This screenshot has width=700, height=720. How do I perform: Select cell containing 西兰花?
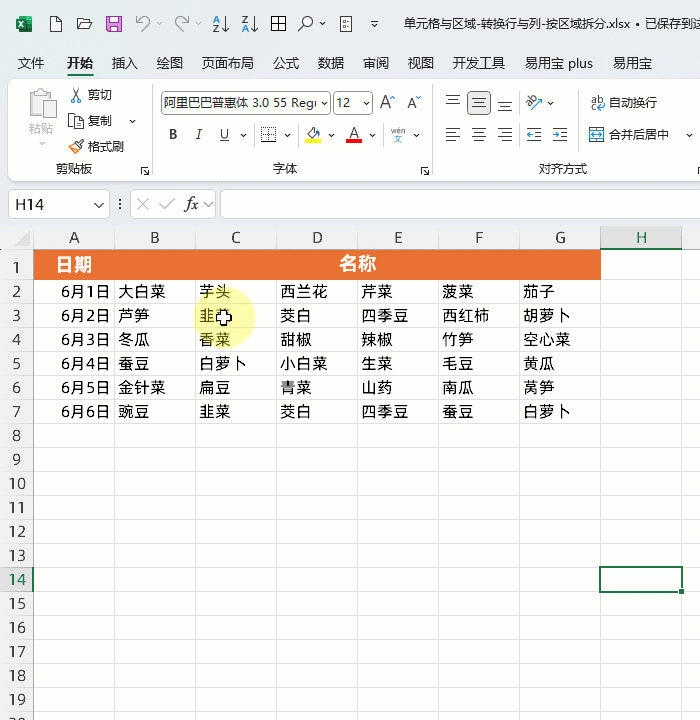point(317,292)
